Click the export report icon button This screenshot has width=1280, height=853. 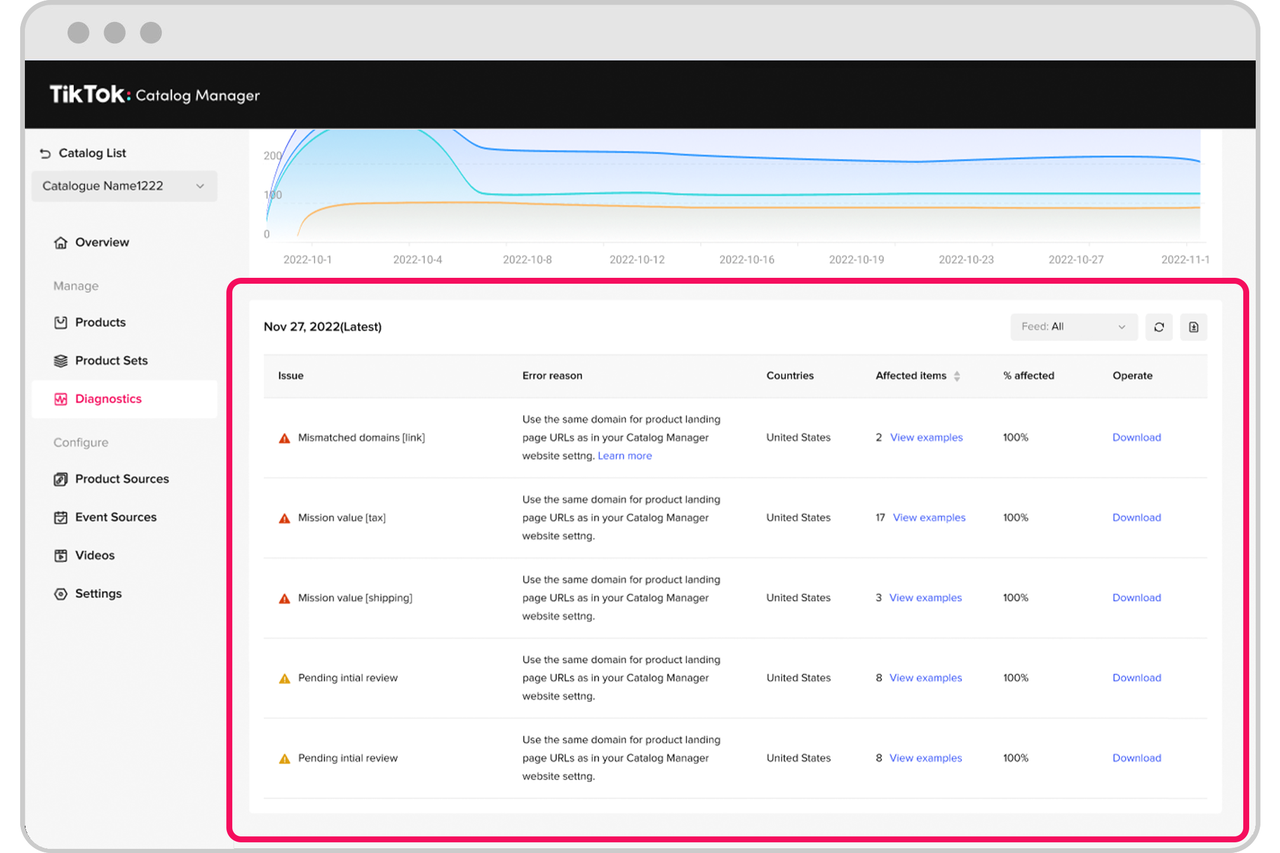click(1193, 327)
